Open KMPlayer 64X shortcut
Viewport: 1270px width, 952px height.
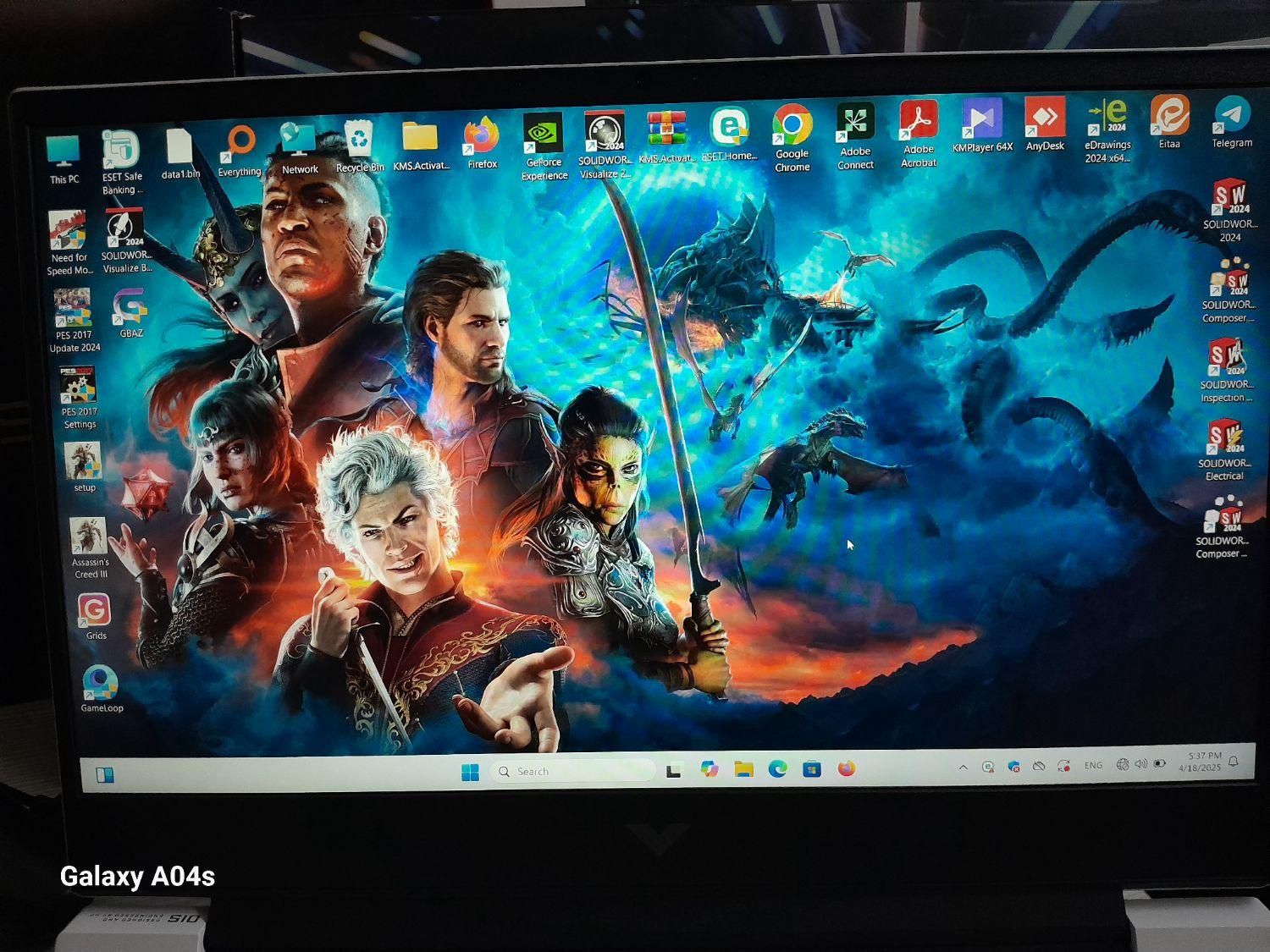982,125
